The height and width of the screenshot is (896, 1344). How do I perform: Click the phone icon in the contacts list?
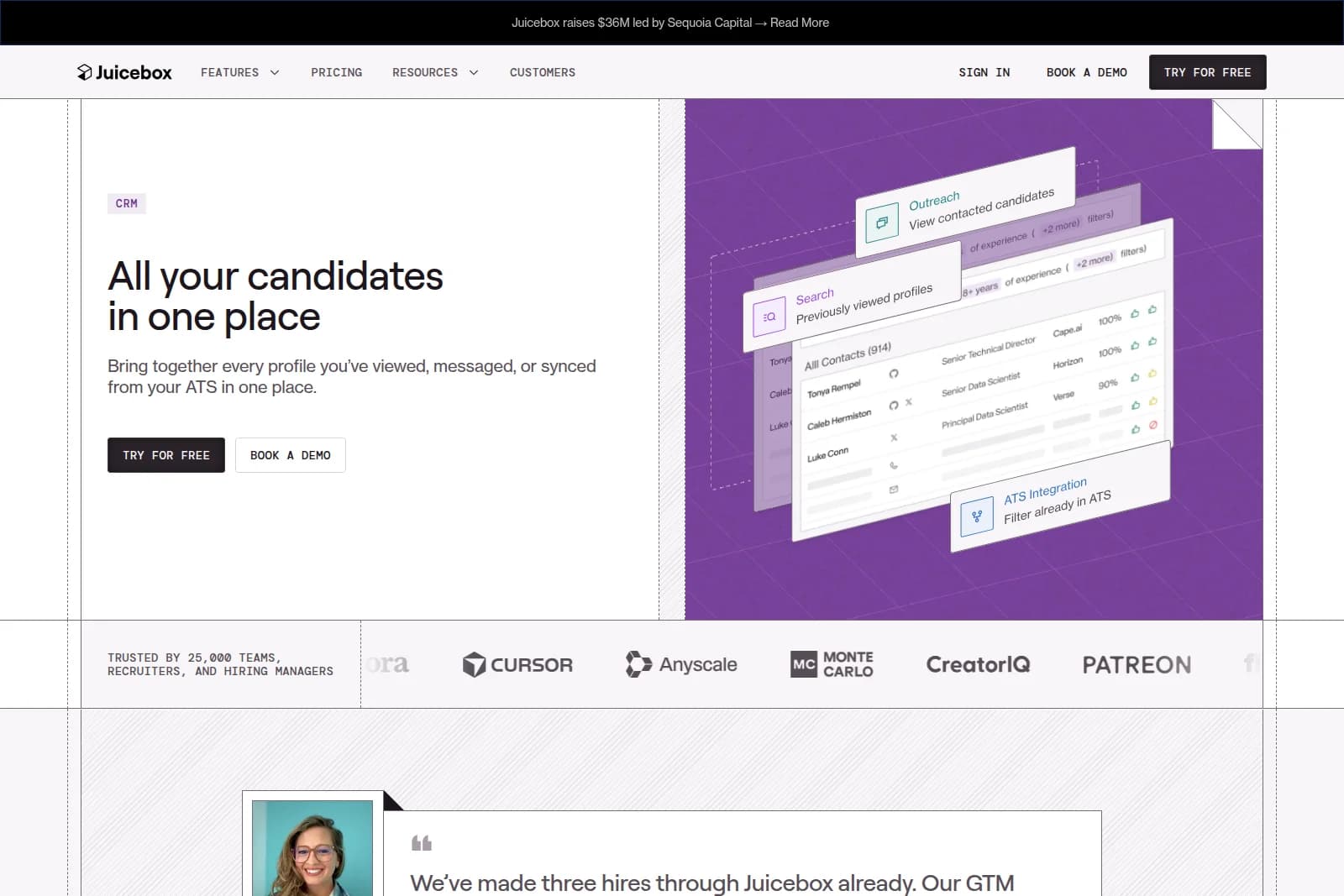[x=893, y=466]
